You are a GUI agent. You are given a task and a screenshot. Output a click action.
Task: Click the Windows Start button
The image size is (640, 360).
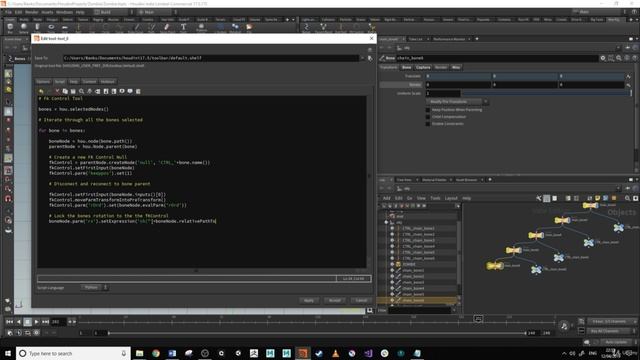[x=8, y=353]
